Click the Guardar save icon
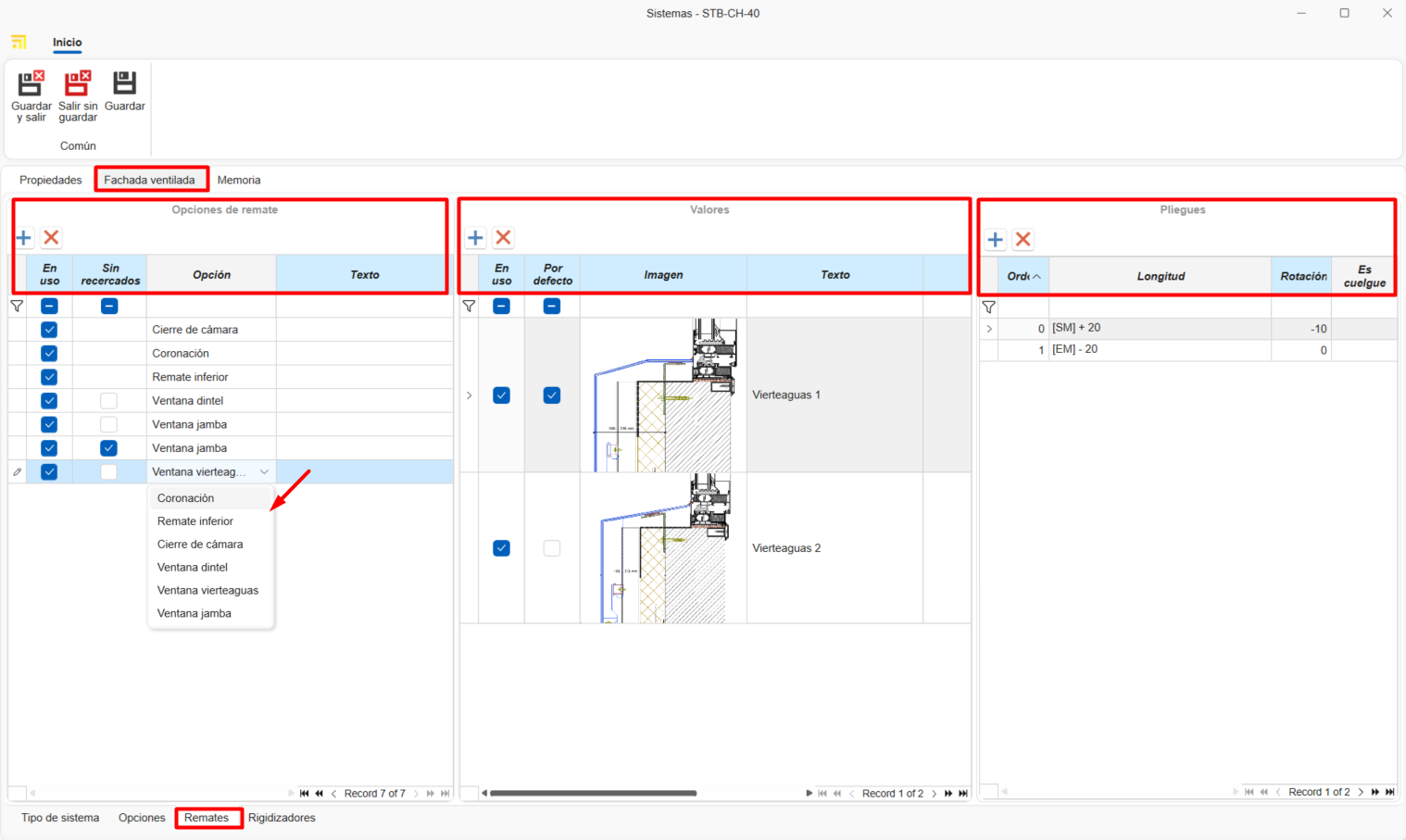The width and height of the screenshot is (1406, 840). tap(124, 84)
